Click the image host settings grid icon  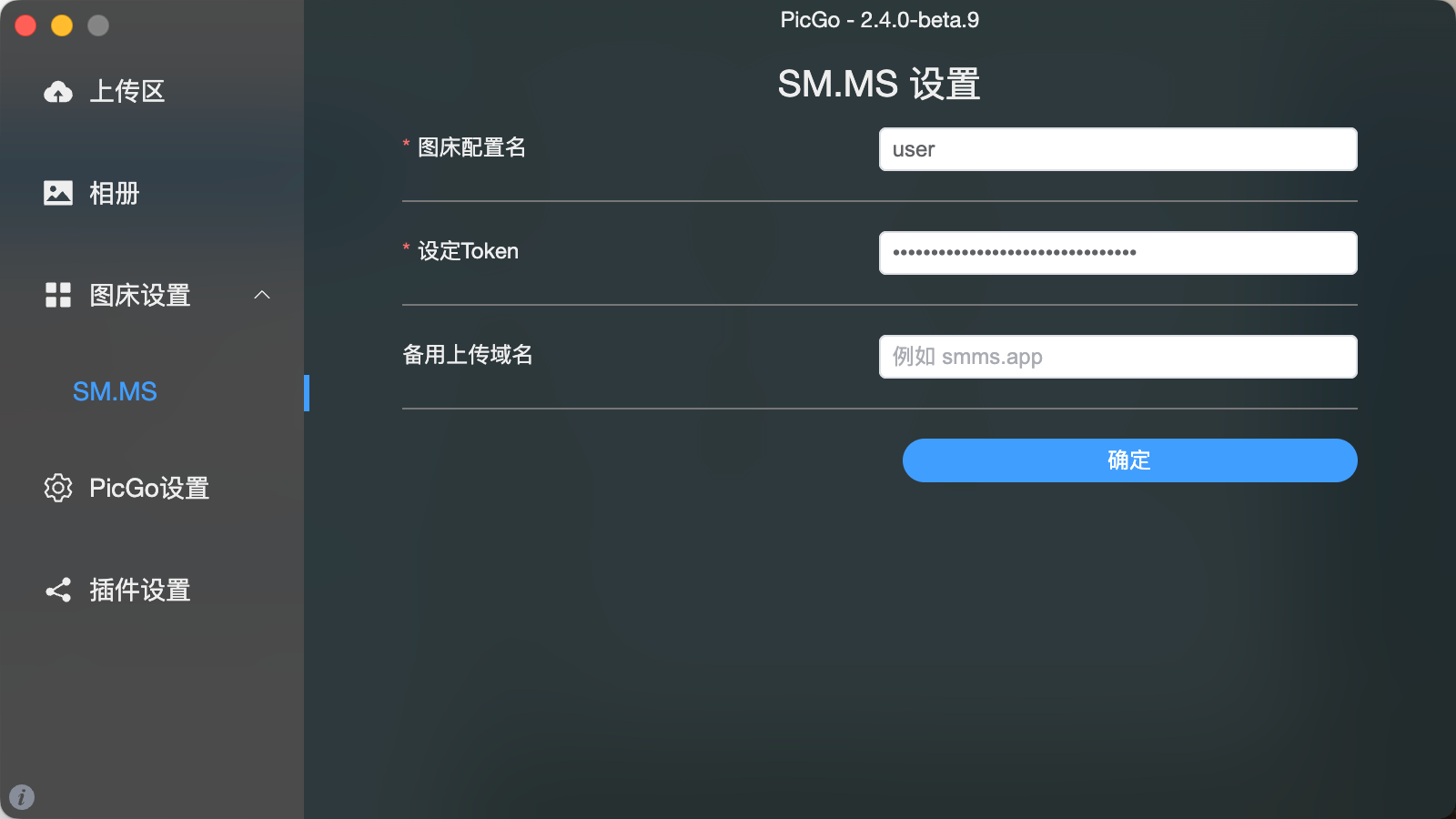coord(58,295)
